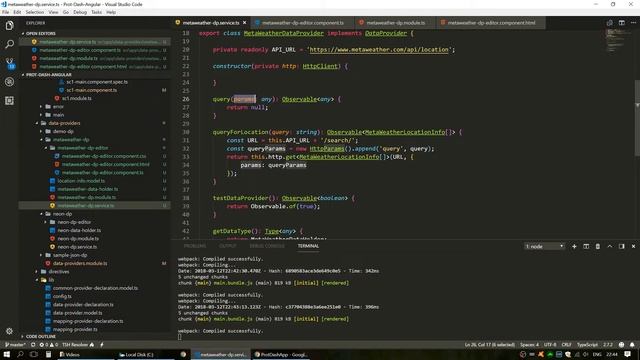Kill the terminal with the trash icon

click(598, 246)
